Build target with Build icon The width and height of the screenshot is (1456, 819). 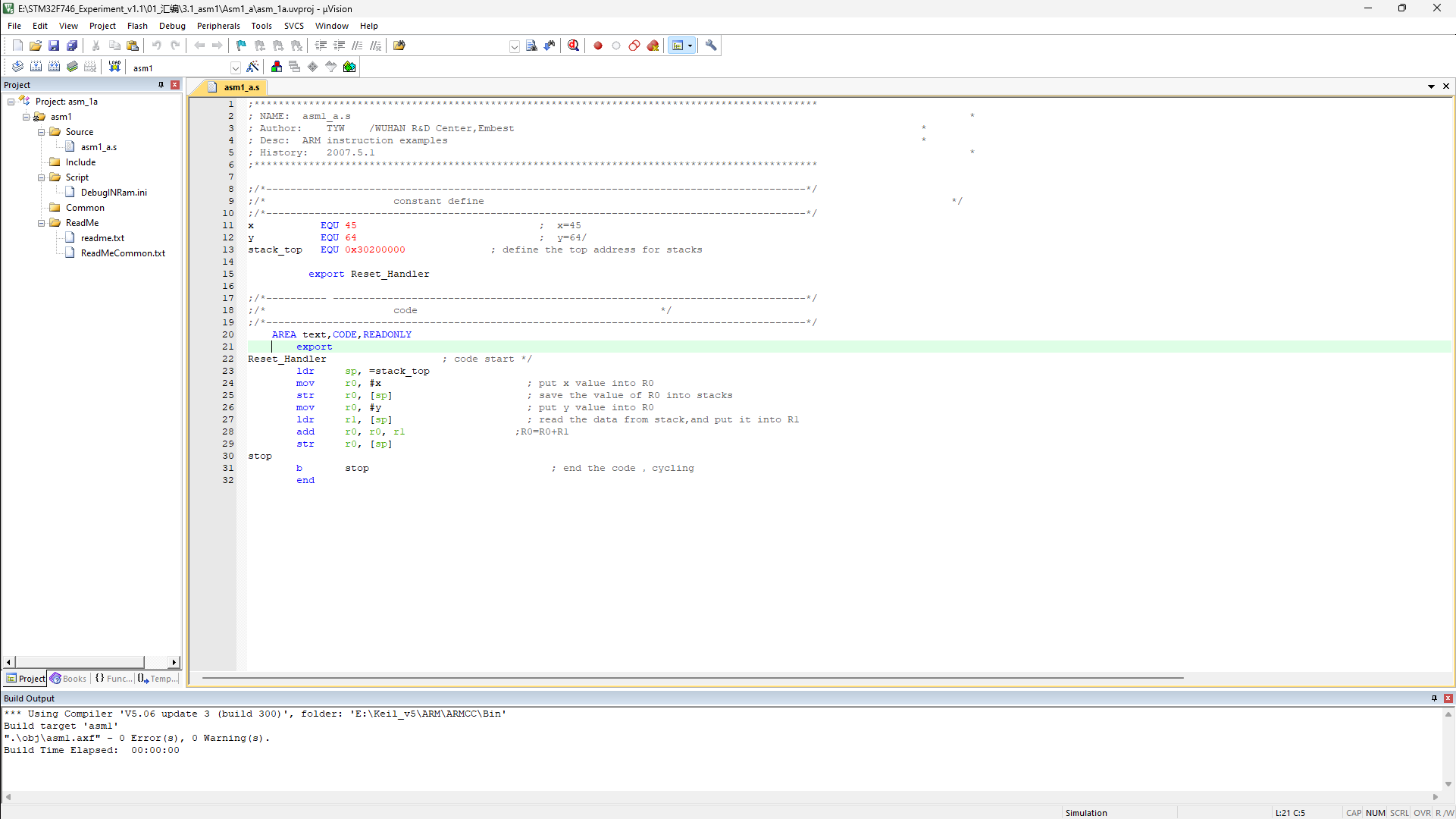(x=36, y=67)
